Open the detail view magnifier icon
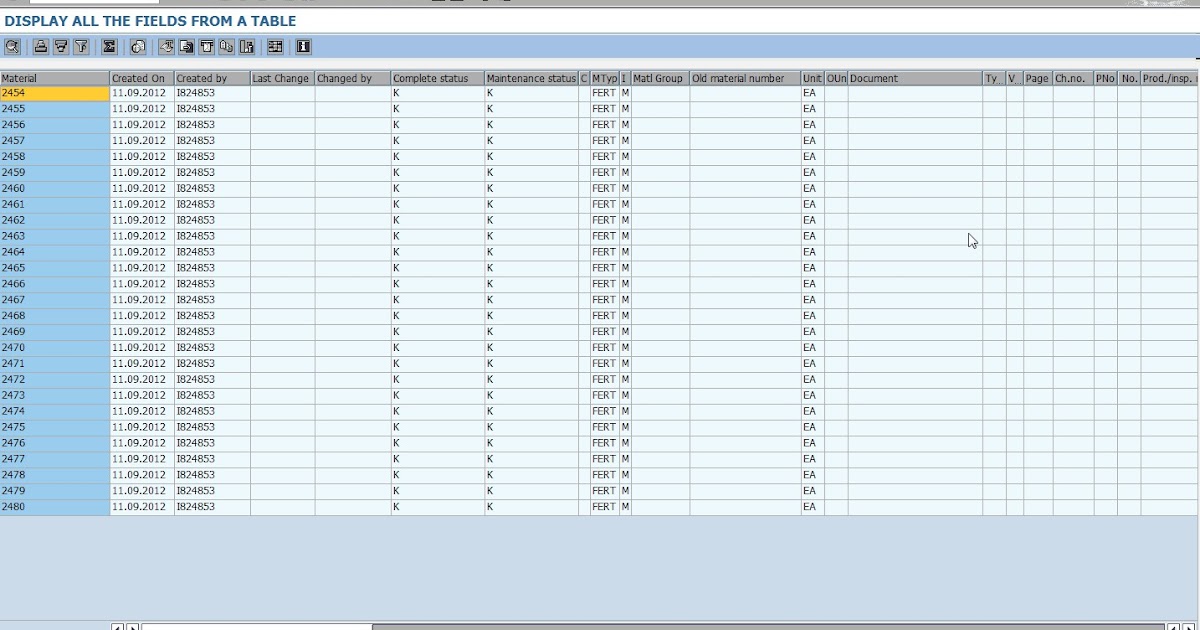 click(12, 46)
